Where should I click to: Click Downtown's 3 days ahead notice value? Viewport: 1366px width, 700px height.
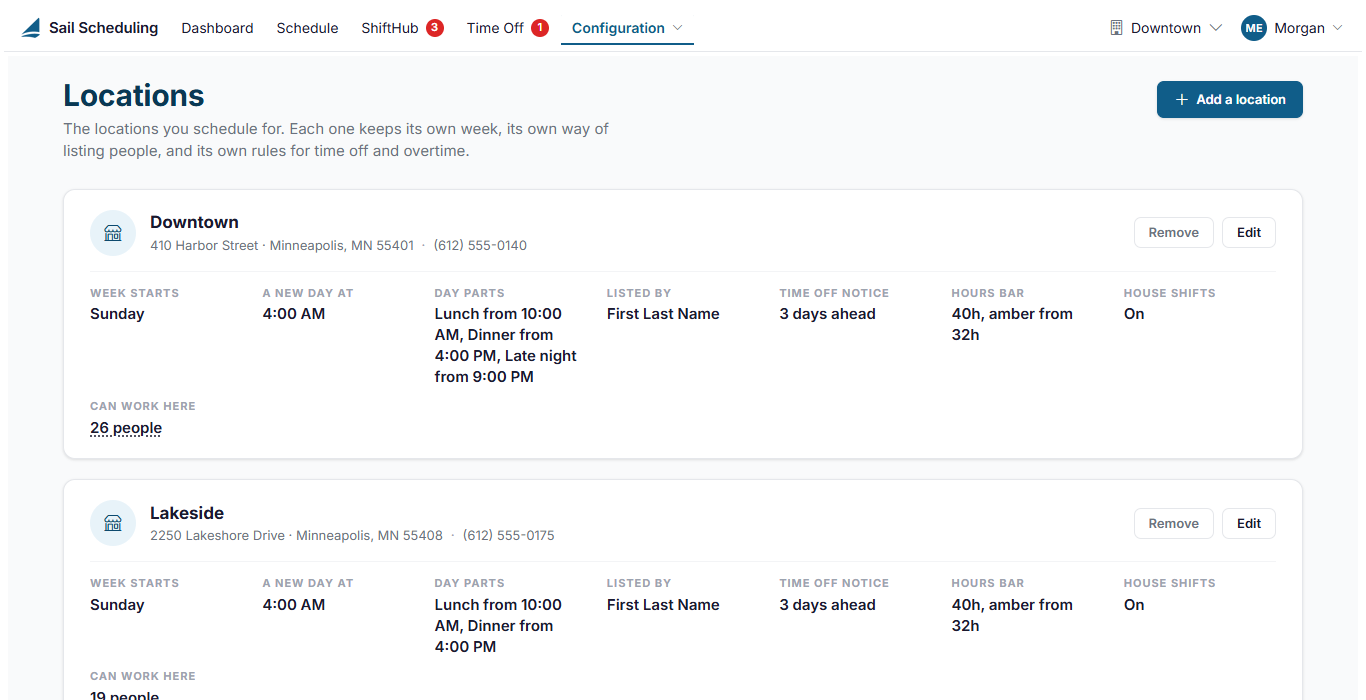(x=827, y=314)
